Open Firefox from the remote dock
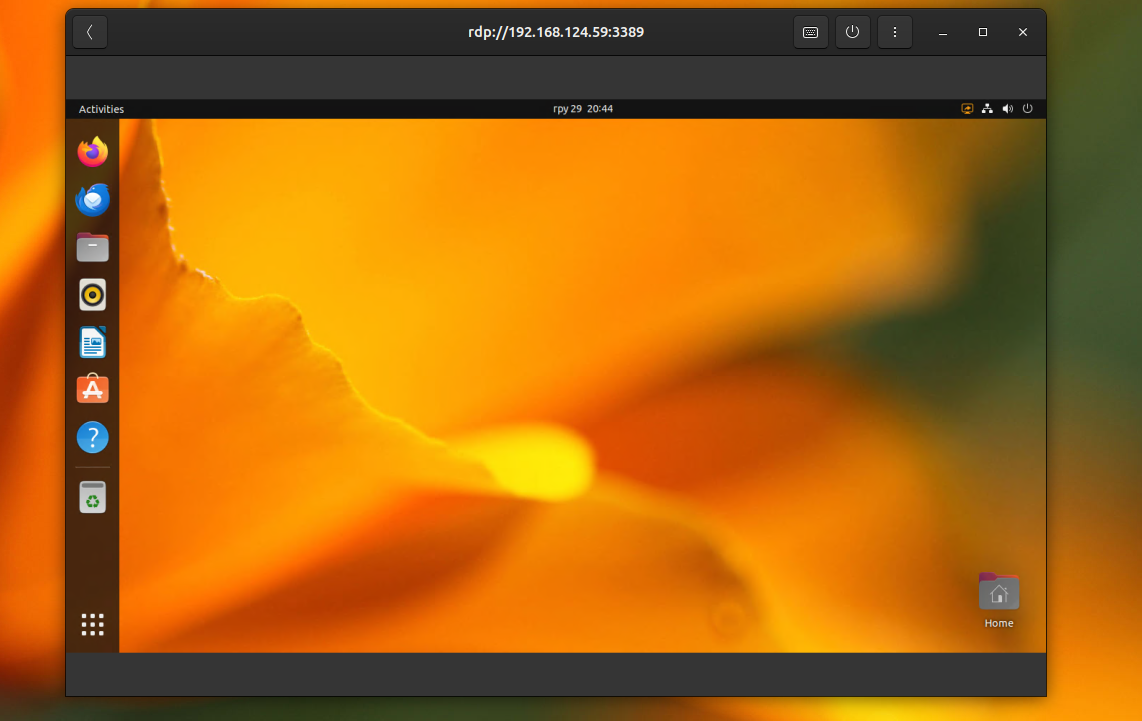This screenshot has height=721, width=1142. (x=92, y=151)
